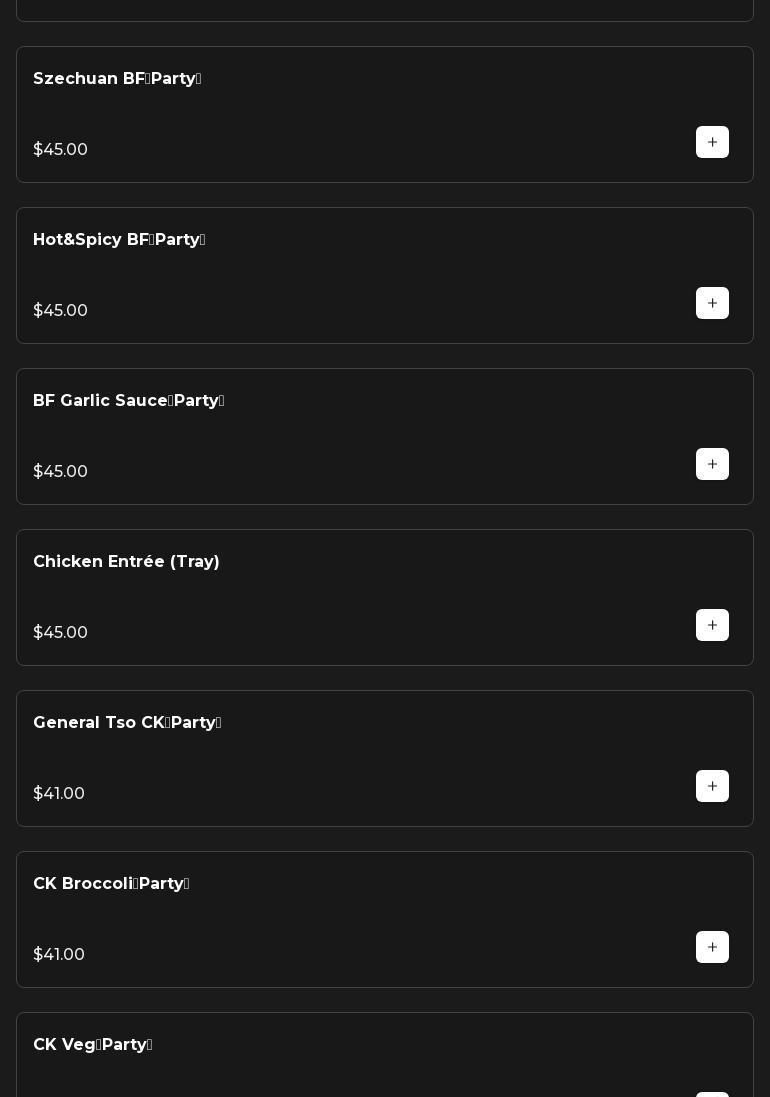Viewport: 770px width, 1097px height.
Task: Click the $41.00 price under General Tso CK
Action: (59, 794)
